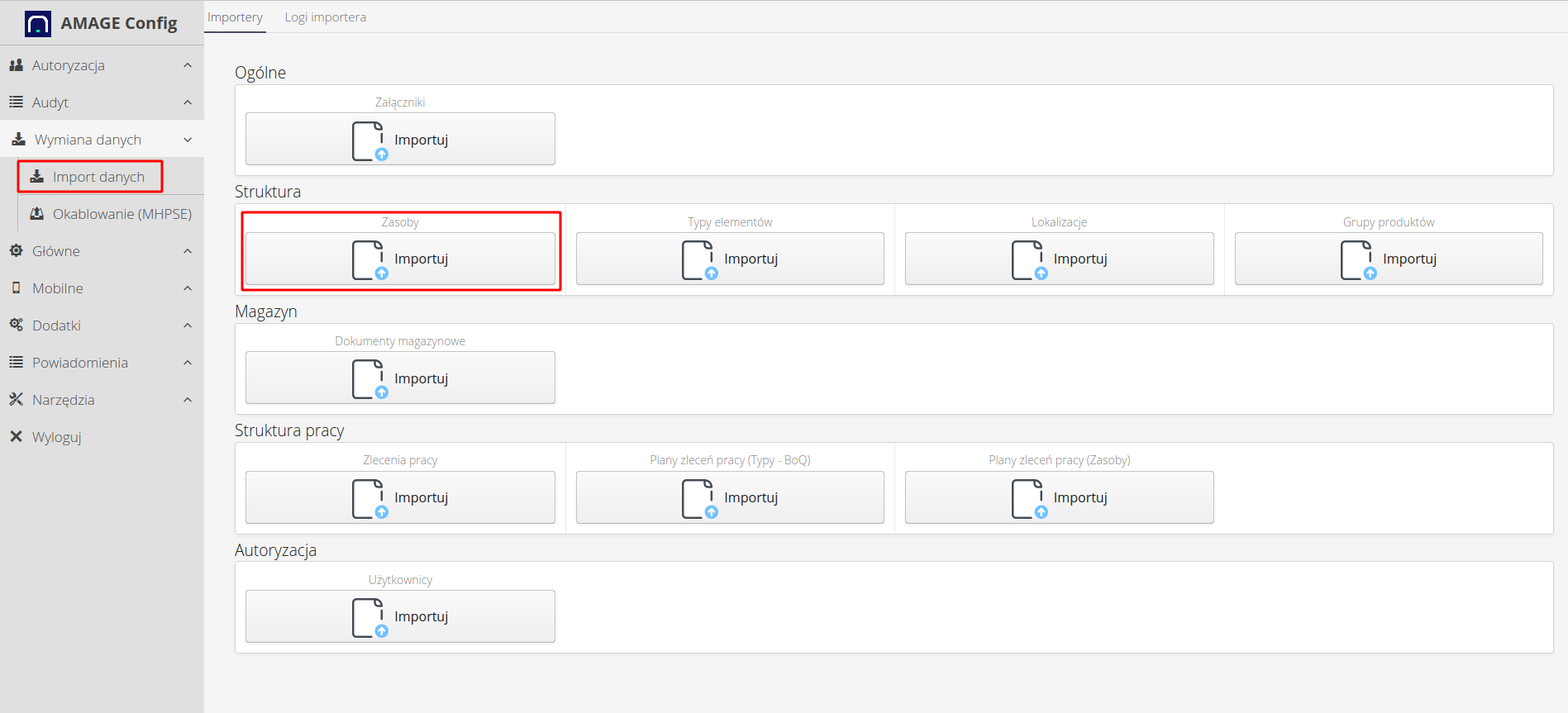Expand the Powiadomienia section chevron
Image resolution: width=1568 pixels, height=713 pixels.
188,363
